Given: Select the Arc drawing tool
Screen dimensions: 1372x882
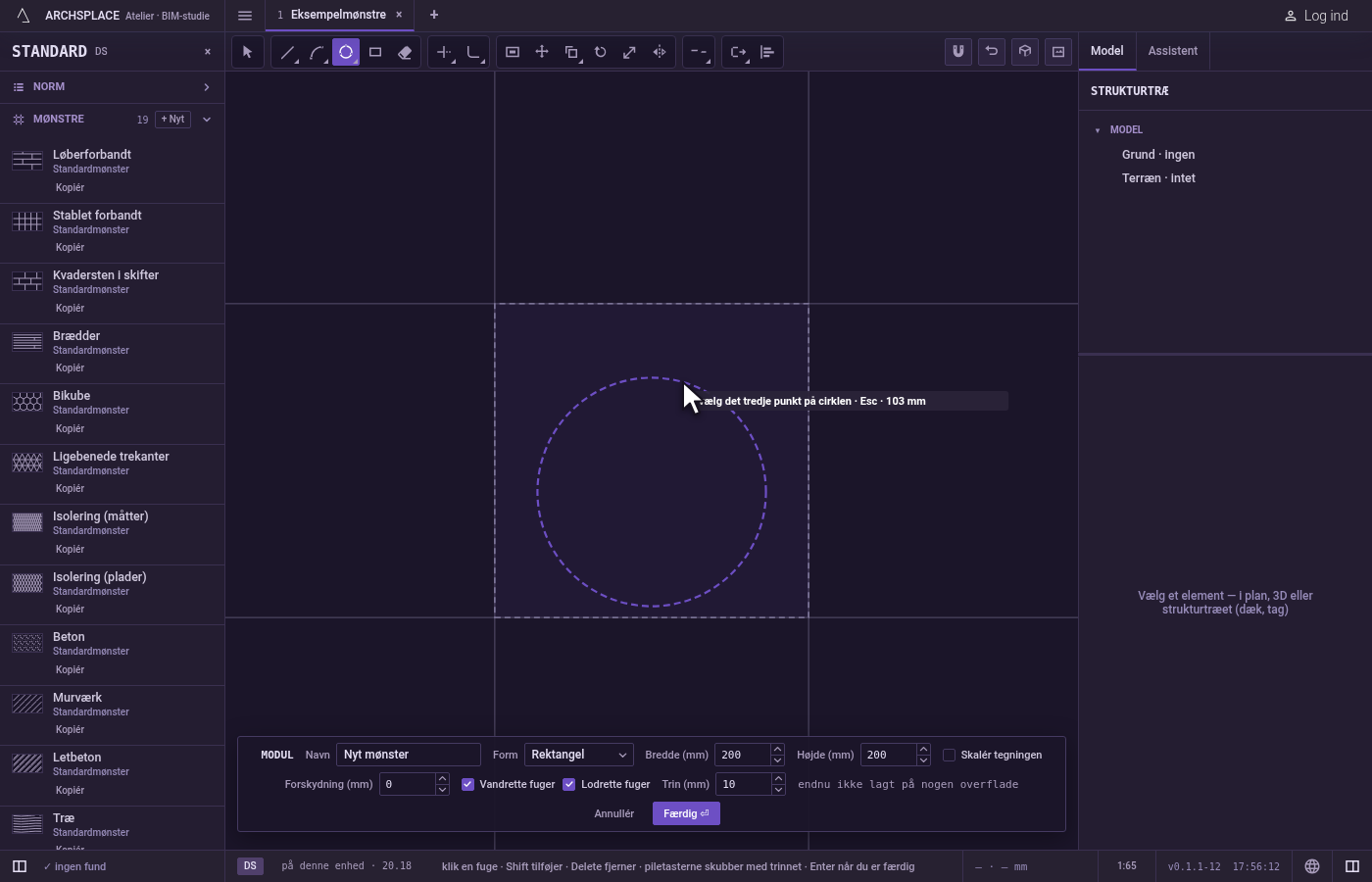Looking at the screenshot, I should (317, 52).
